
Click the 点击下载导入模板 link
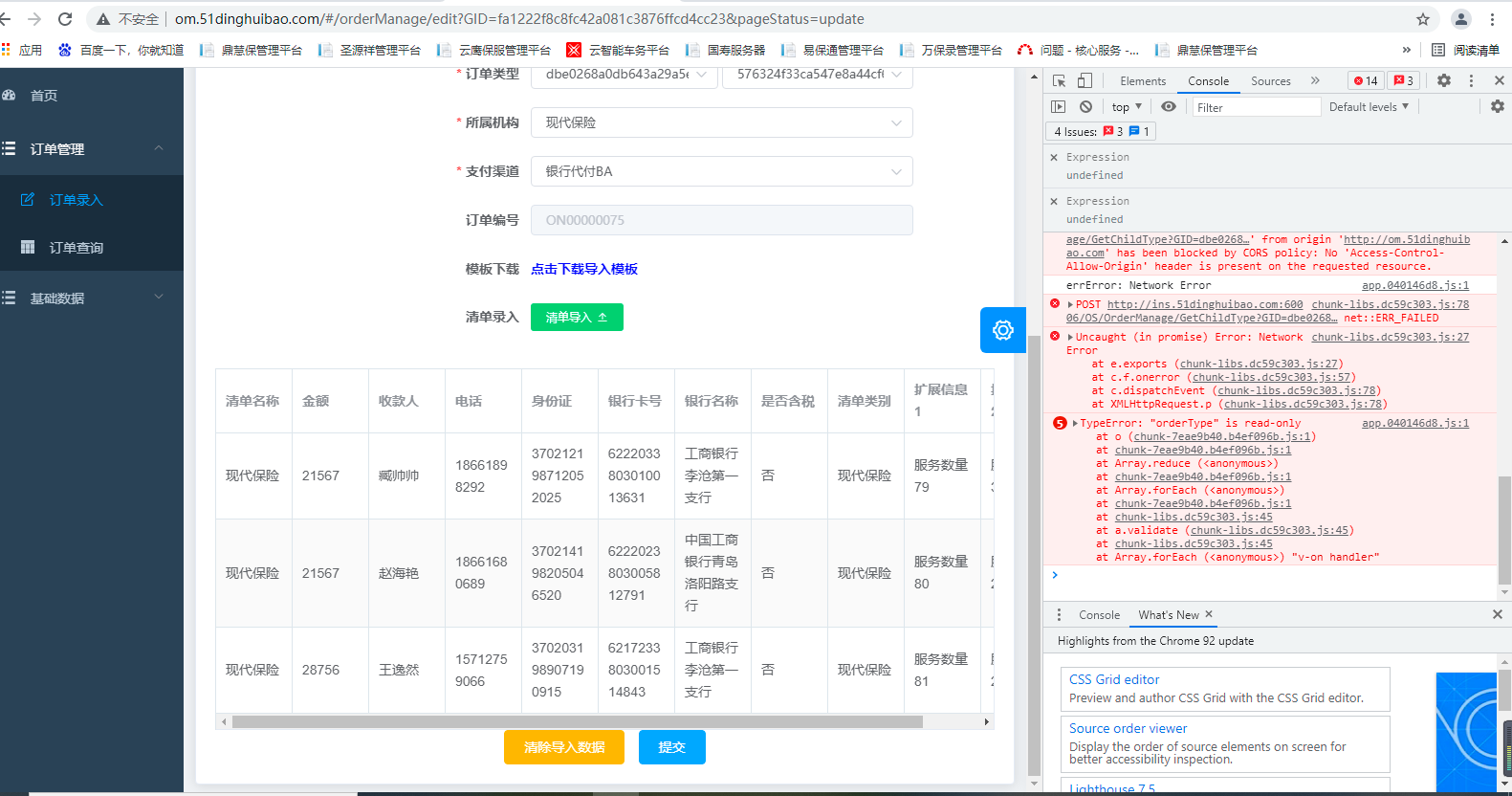584,269
